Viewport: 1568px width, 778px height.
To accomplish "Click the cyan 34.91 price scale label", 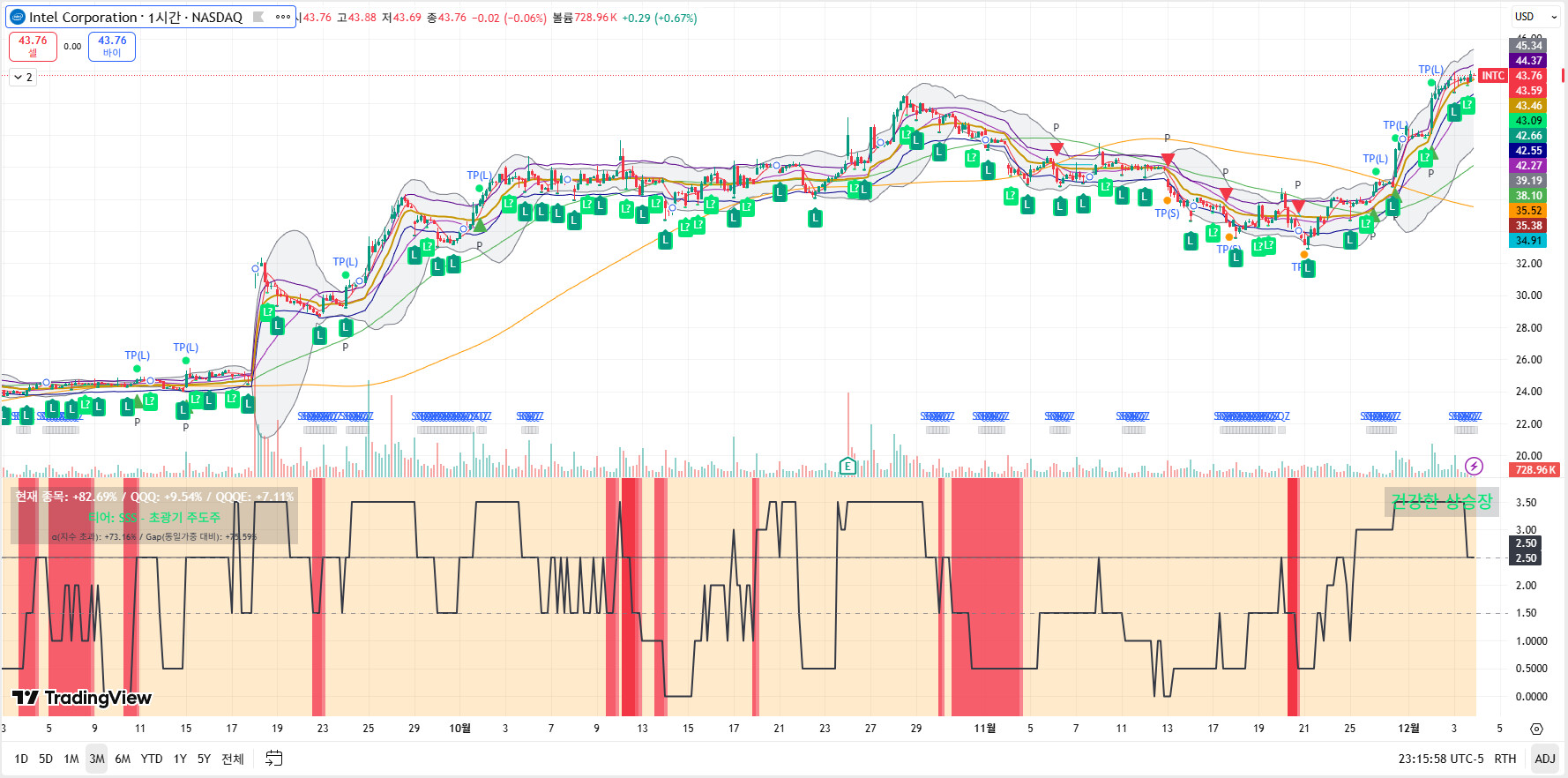I will [x=1528, y=241].
